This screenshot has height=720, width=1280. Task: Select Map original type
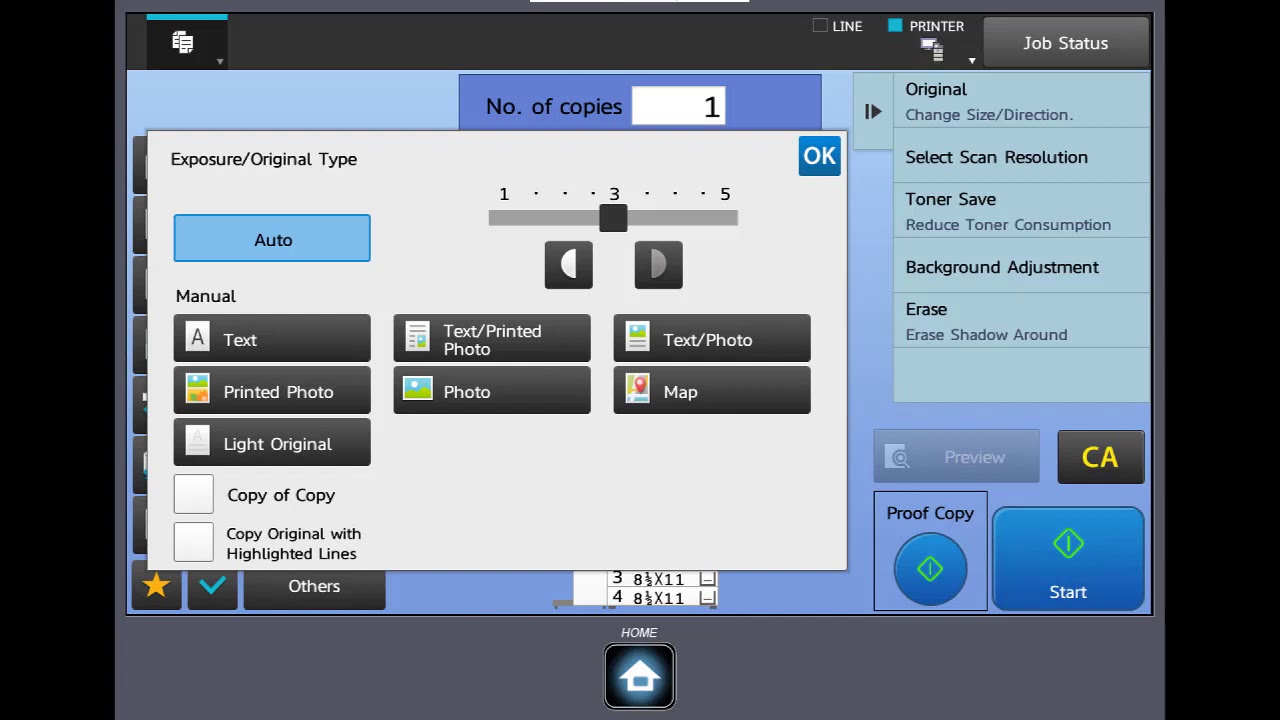(x=712, y=391)
